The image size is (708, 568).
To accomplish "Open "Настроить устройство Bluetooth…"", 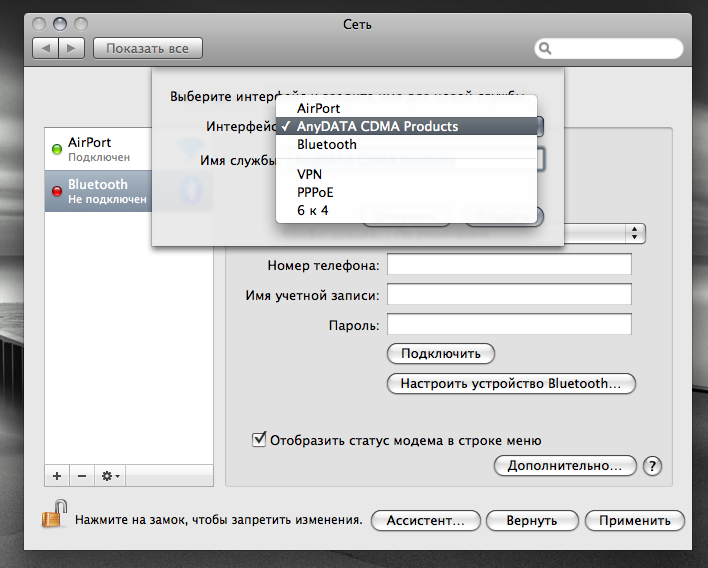I will (x=511, y=383).
